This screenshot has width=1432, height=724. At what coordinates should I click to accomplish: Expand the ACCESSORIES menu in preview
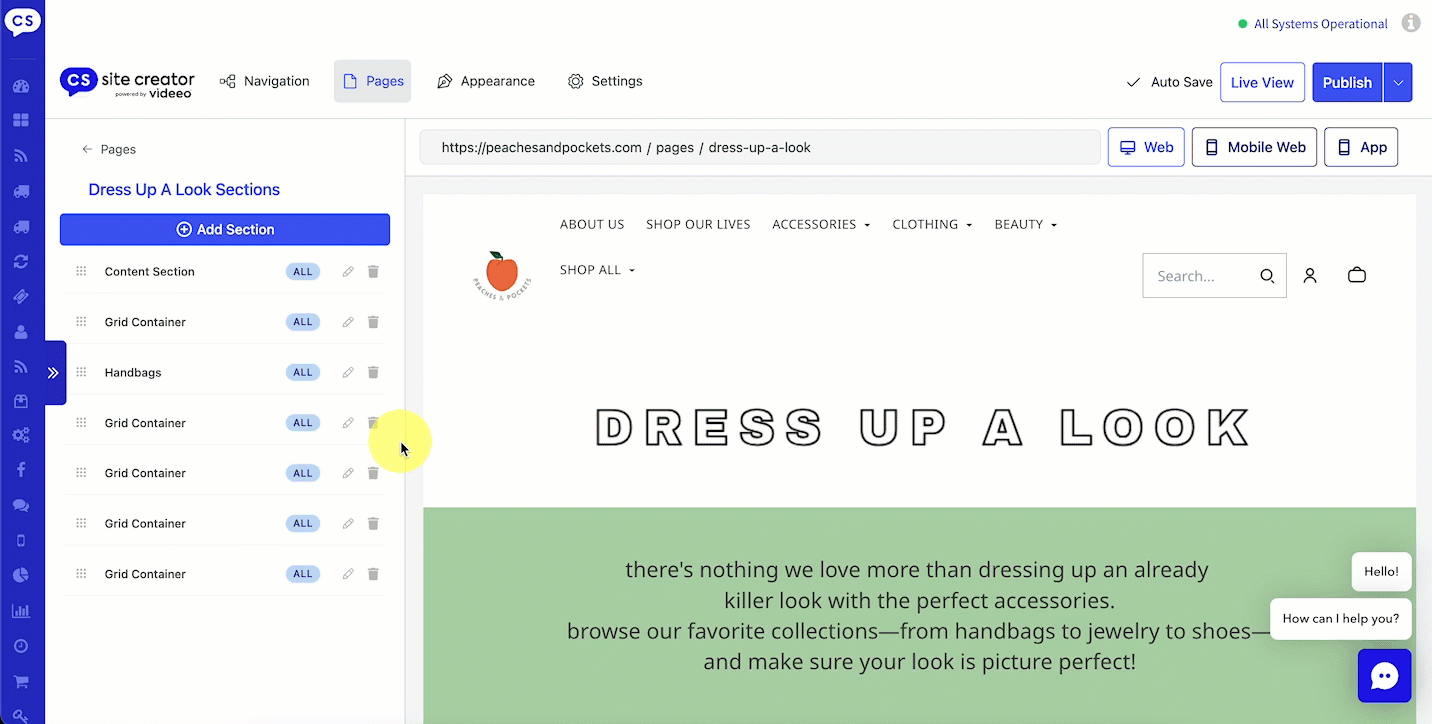point(820,224)
